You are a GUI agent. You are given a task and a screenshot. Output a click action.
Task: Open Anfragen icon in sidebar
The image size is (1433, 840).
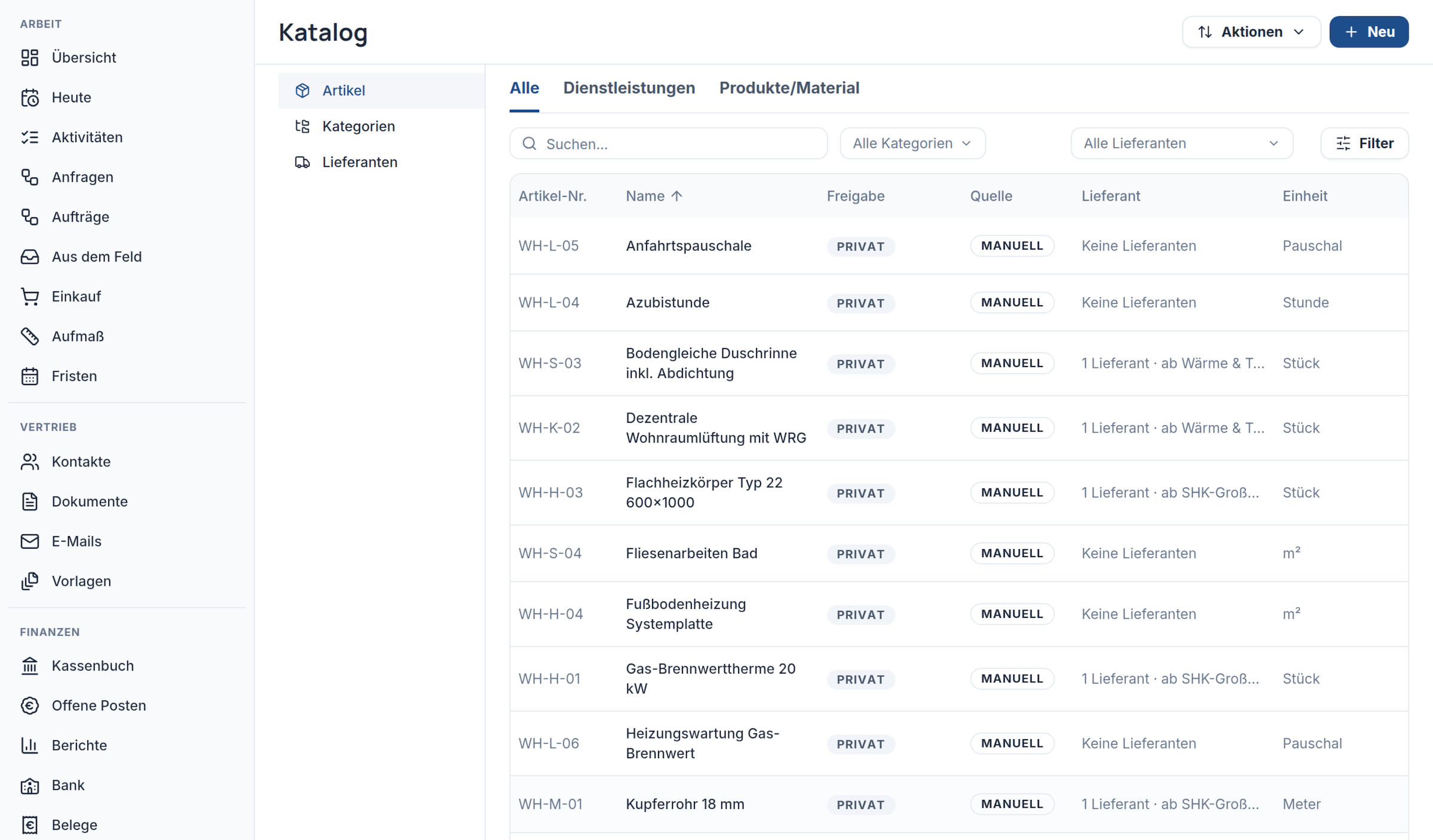[x=30, y=177]
